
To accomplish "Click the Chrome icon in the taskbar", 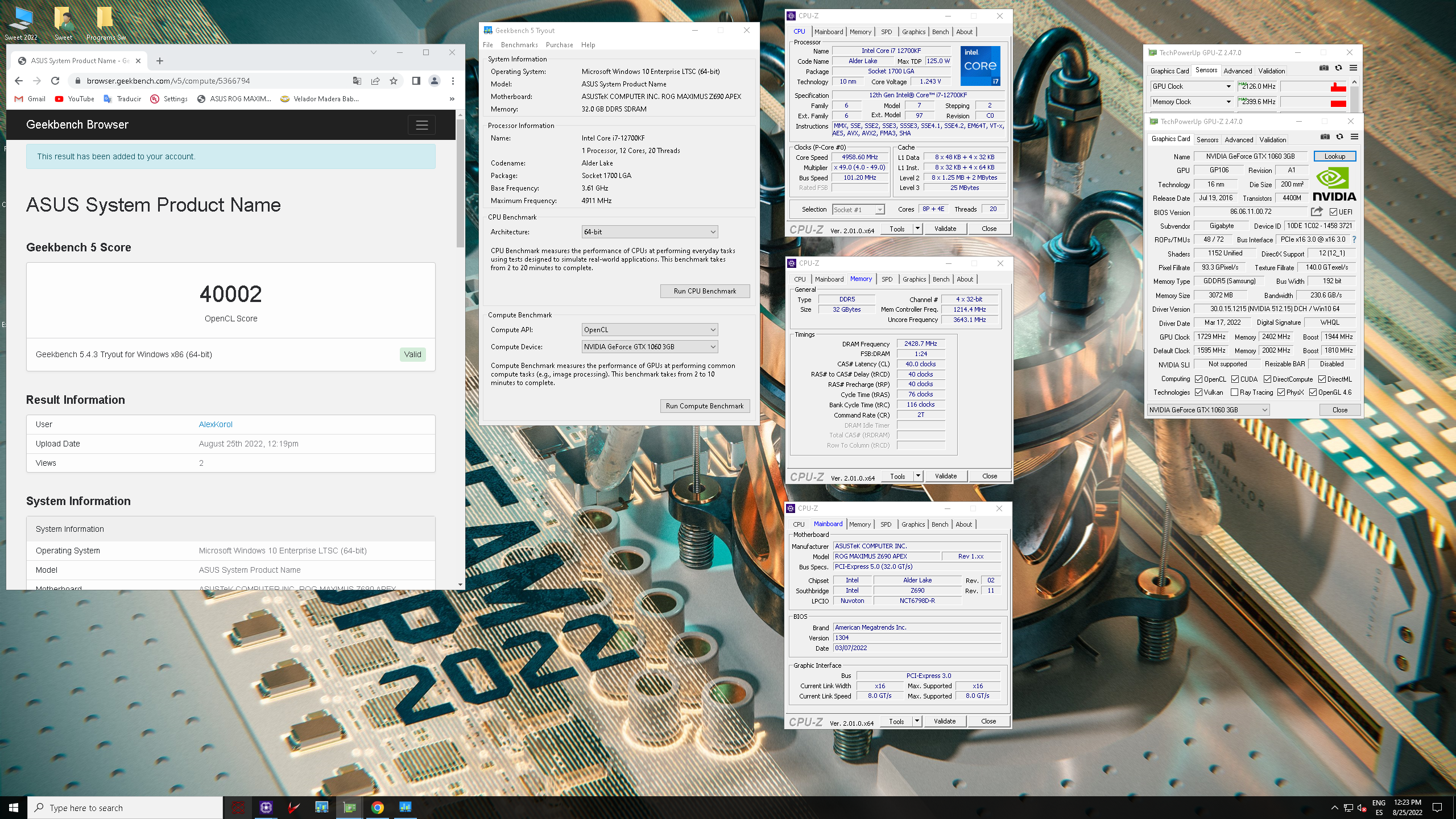I will pos(378,807).
